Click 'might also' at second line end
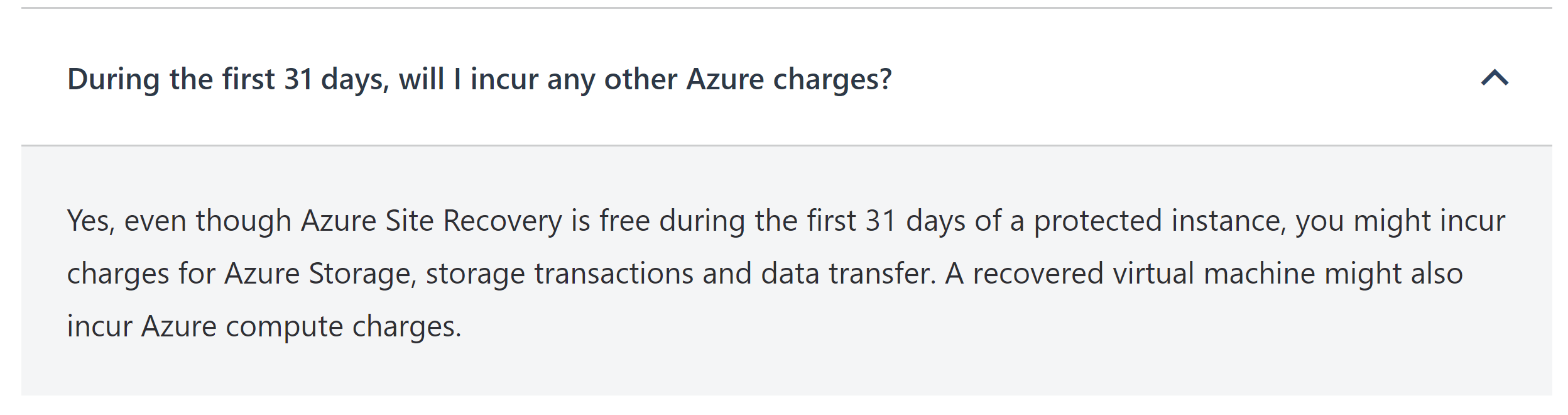This screenshot has height=415, width=1568. point(1393,274)
